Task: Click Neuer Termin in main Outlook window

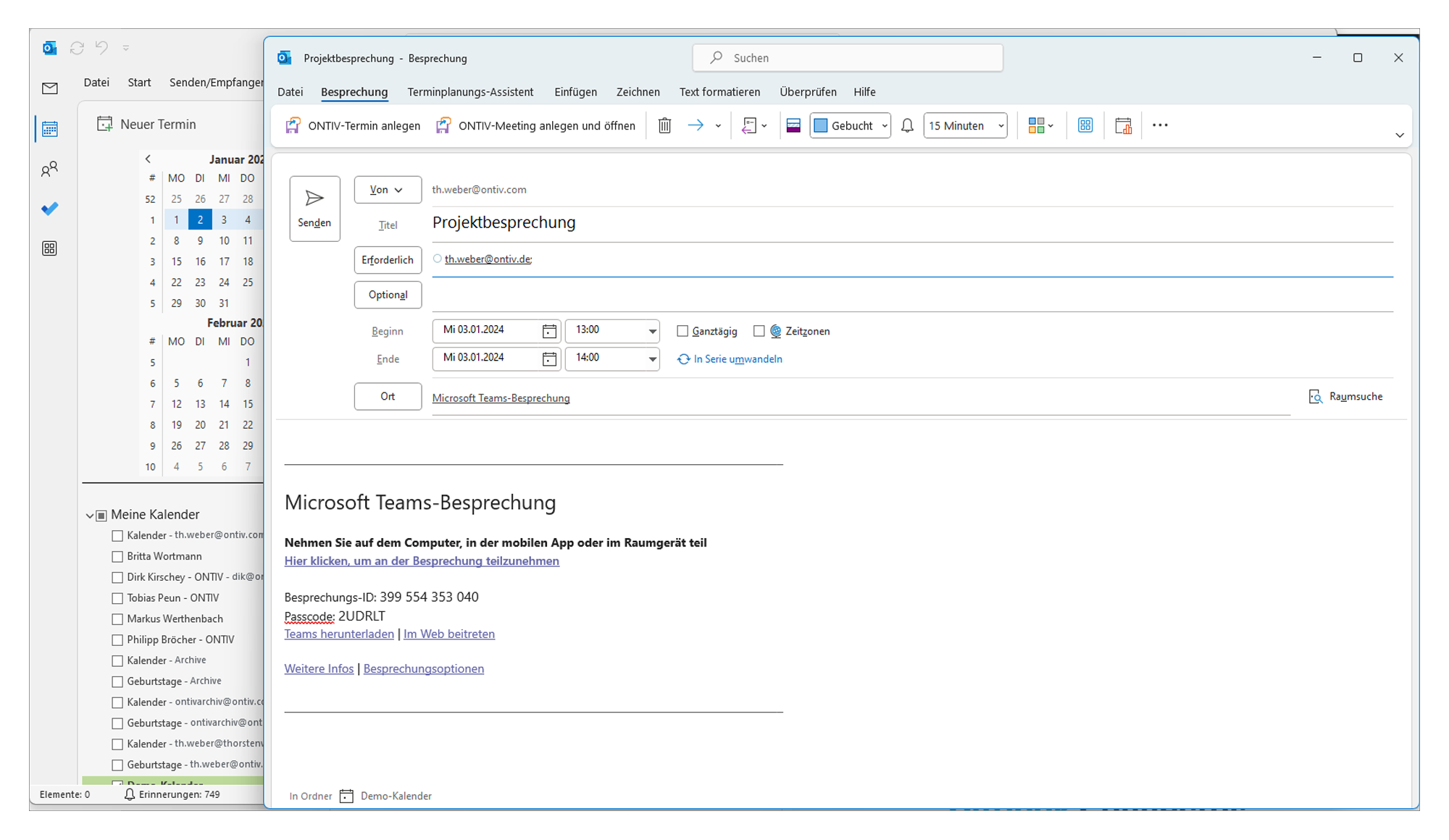Action: (x=146, y=125)
